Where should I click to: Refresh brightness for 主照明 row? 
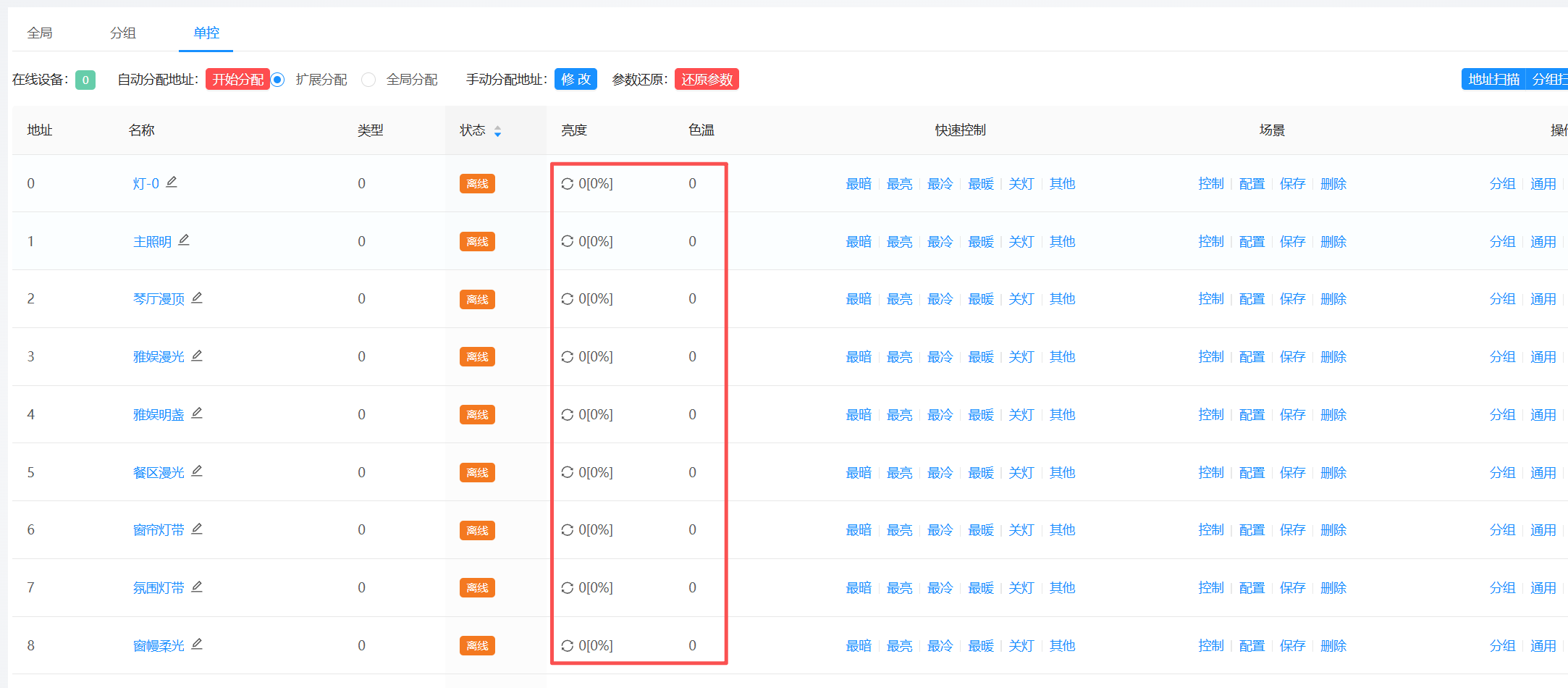click(x=568, y=241)
